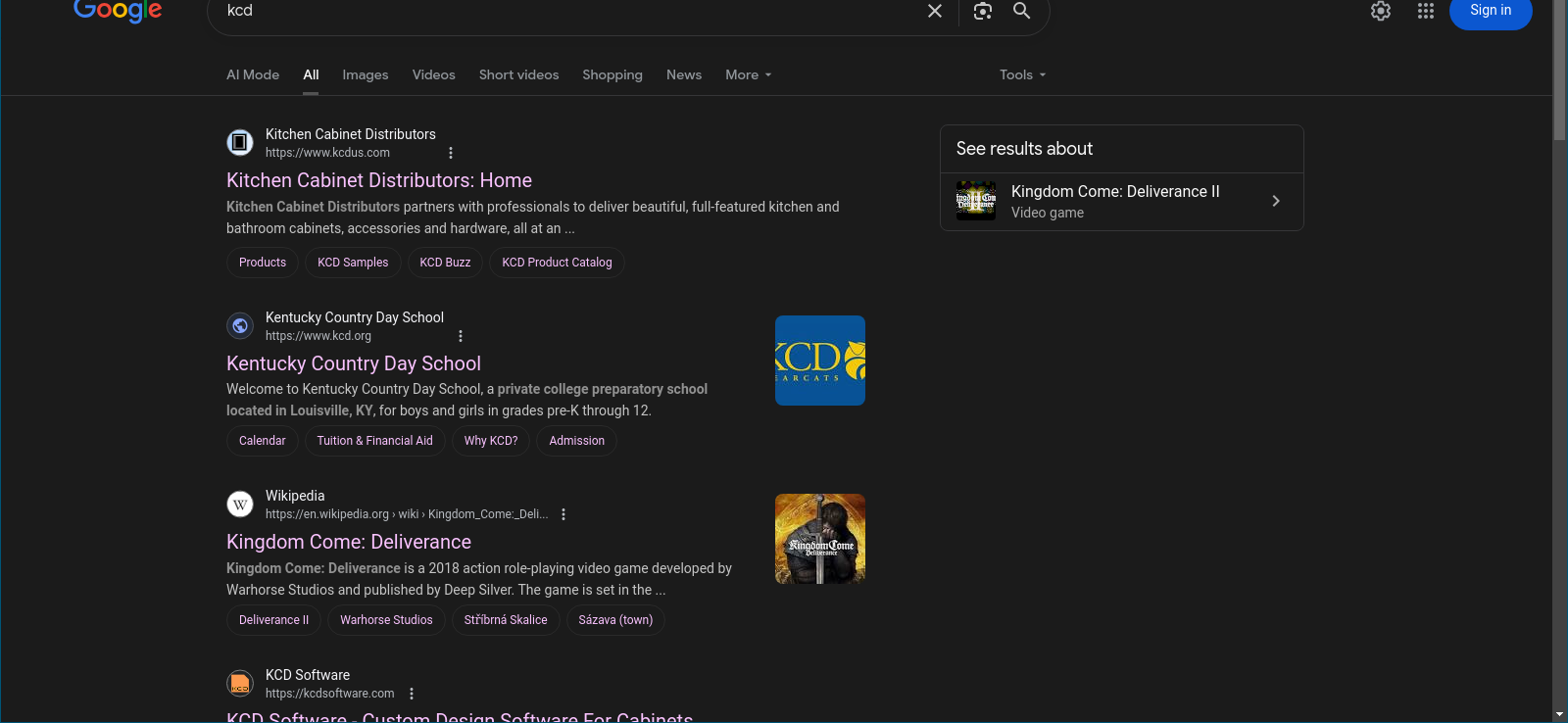Select the All results tab
1568x723 pixels.
tap(311, 74)
